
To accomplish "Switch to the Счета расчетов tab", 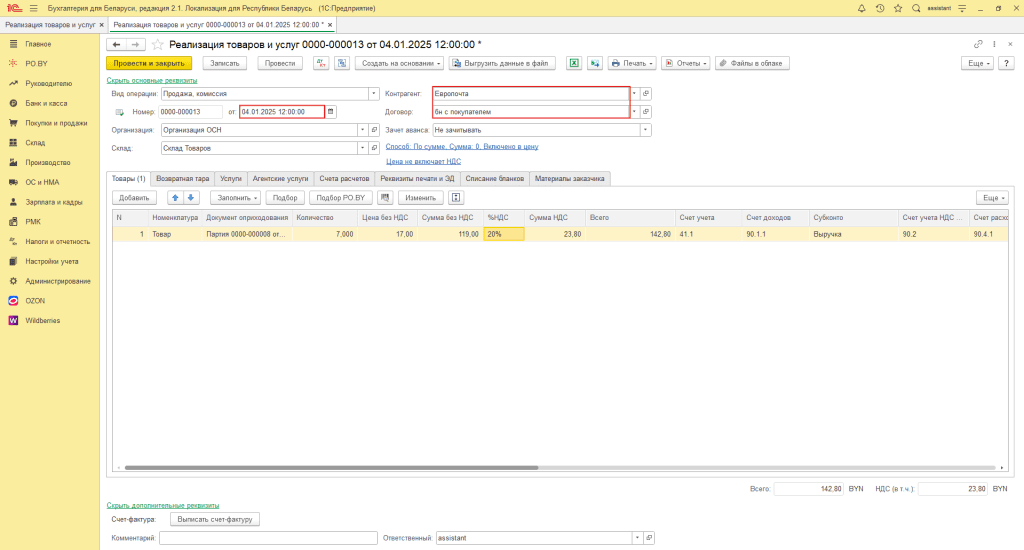I will point(344,178).
